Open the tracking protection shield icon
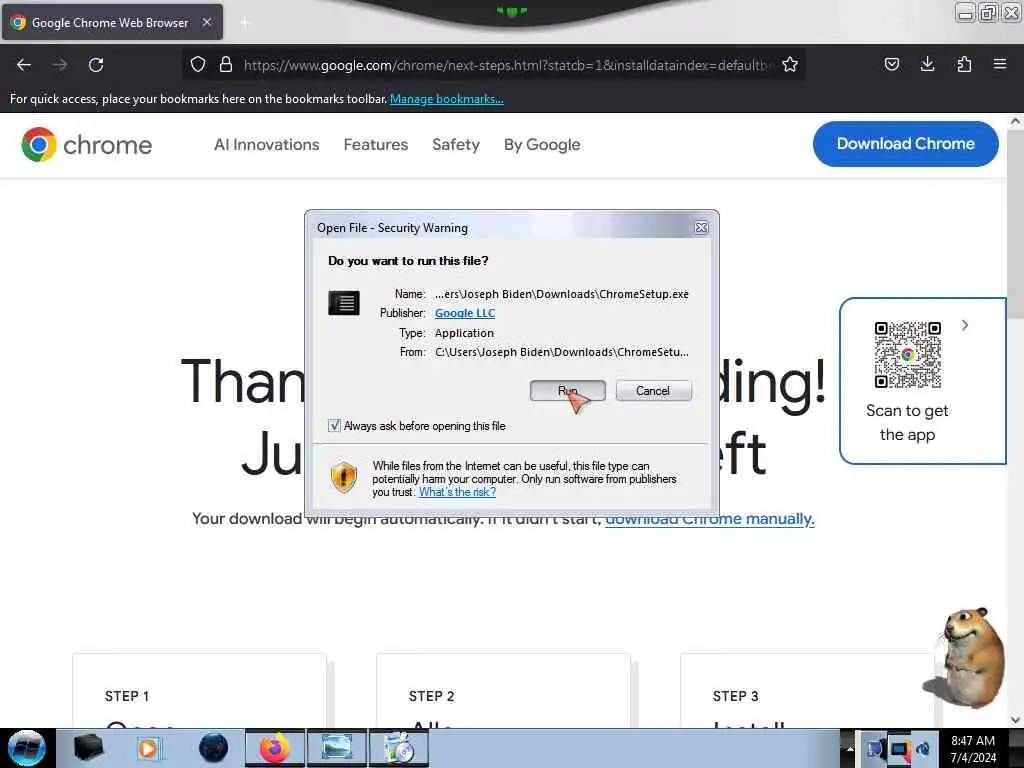 click(198, 64)
